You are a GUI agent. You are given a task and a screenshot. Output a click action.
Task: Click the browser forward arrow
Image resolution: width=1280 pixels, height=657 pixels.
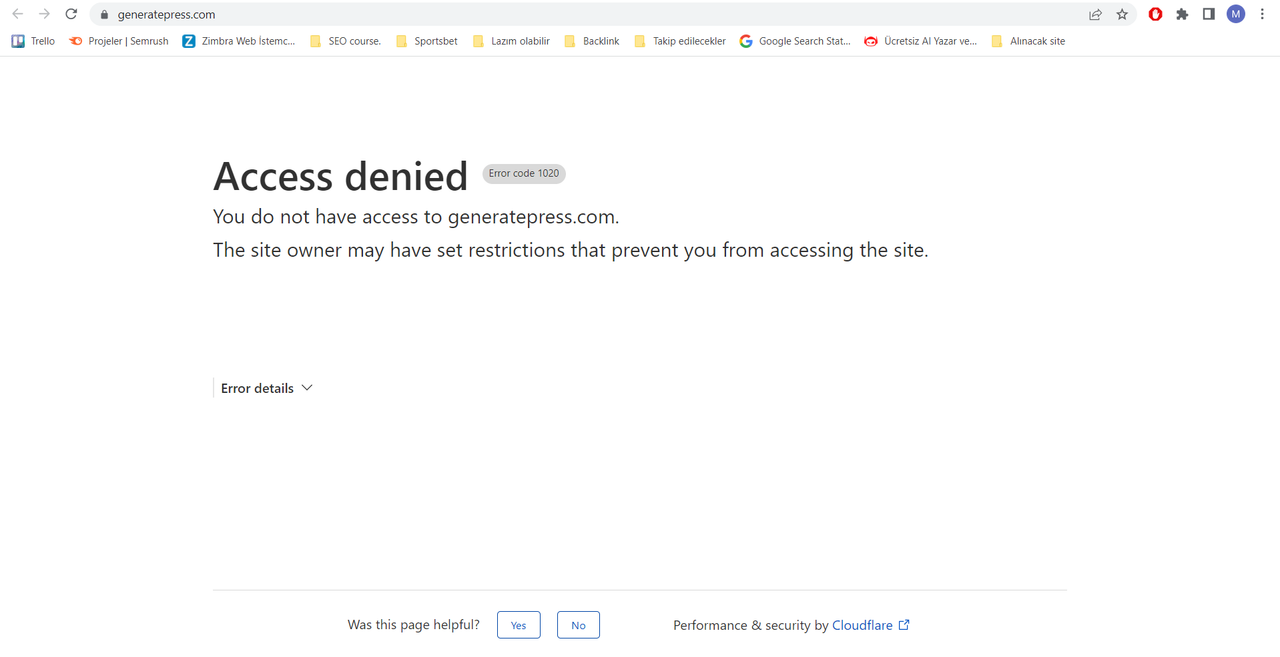(x=44, y=14)
